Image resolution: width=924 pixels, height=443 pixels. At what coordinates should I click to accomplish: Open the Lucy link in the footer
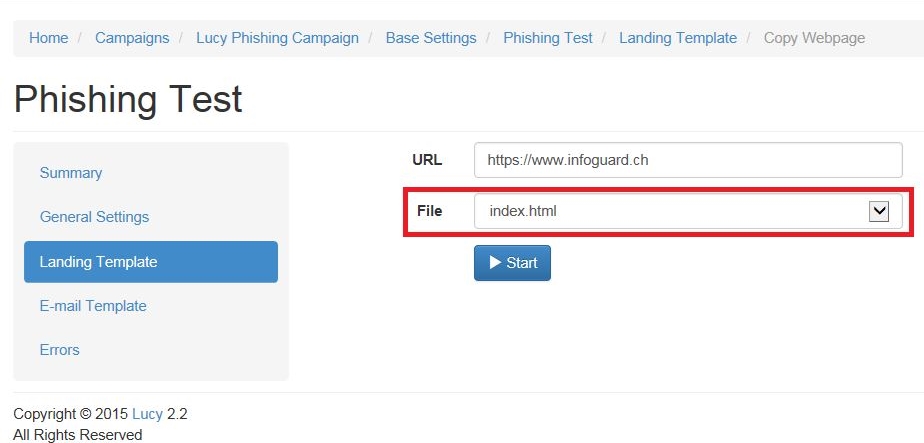tap(147, 414)
